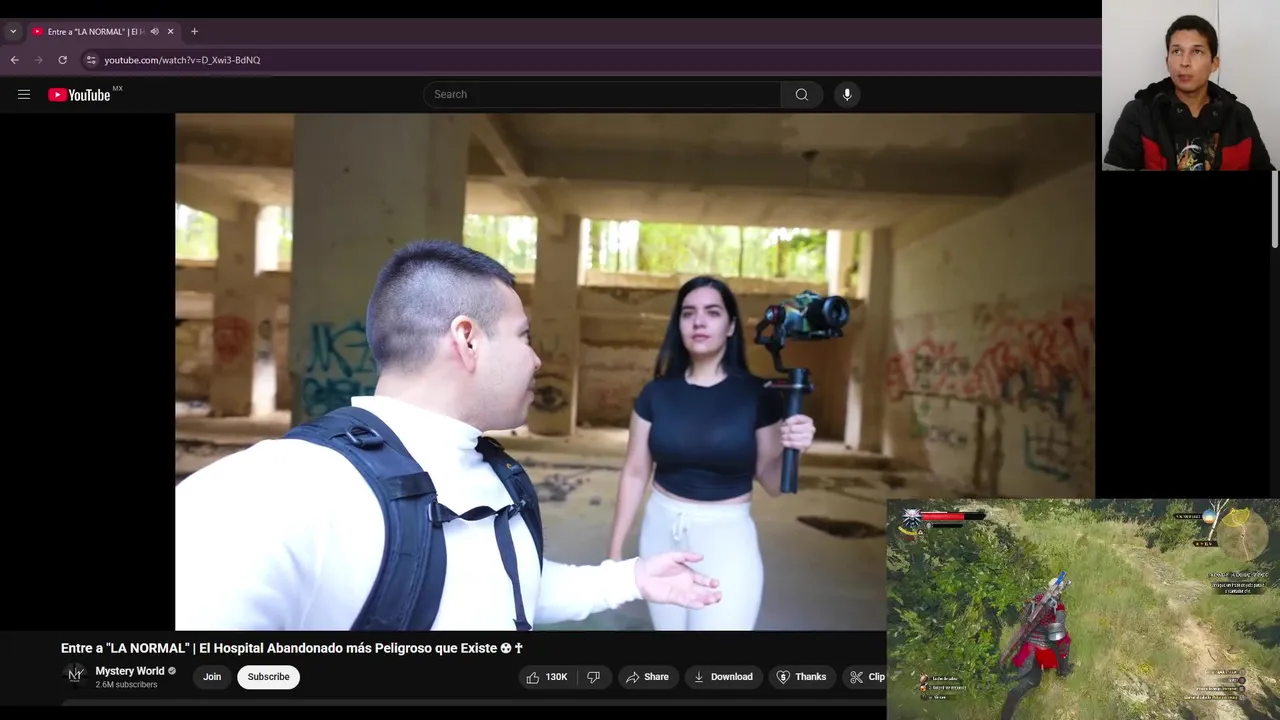Screen dimensions: 1280x720
Task: Go forward with browser forward arrow
Action: [x=38, y=60]
